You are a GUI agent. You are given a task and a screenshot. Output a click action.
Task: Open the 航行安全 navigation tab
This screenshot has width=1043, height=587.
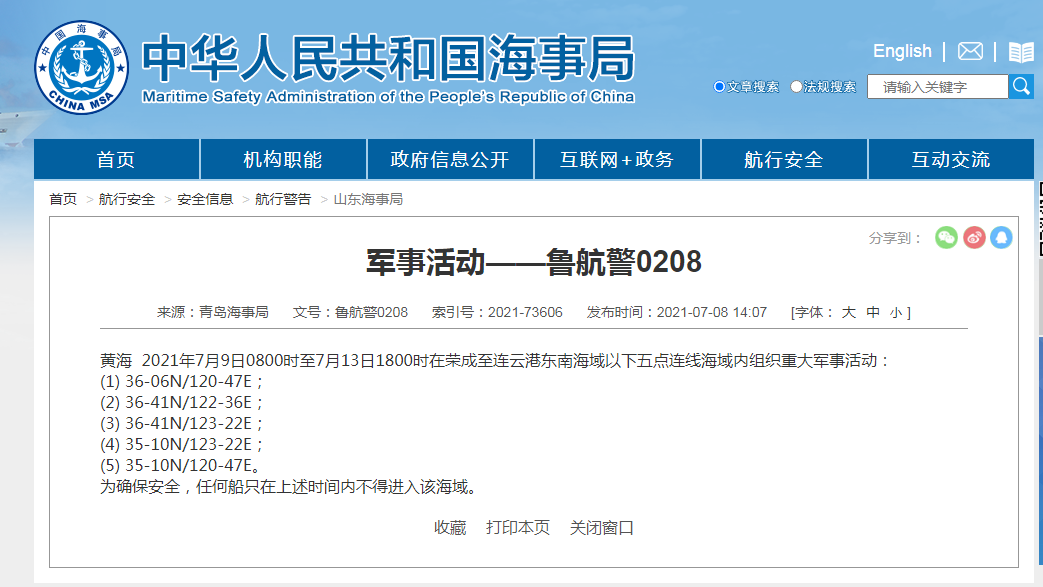(x=784, y=160)
